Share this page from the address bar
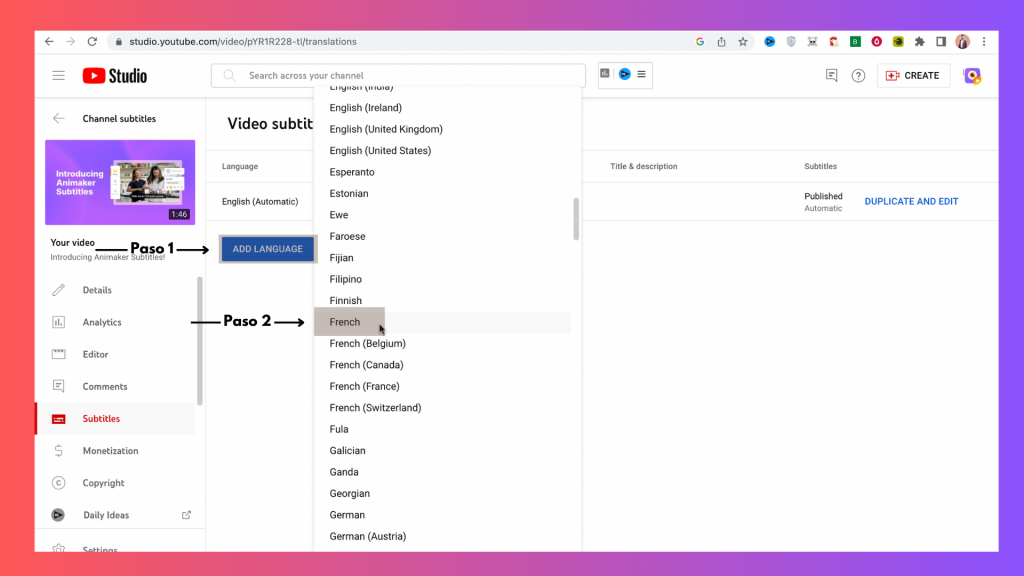 [x=721, y=41]
